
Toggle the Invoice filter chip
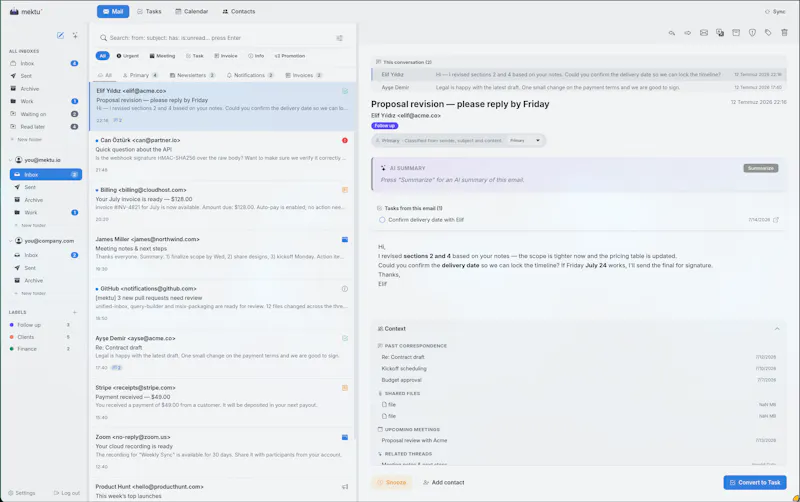pyautogui.click(x=226, y=56)
